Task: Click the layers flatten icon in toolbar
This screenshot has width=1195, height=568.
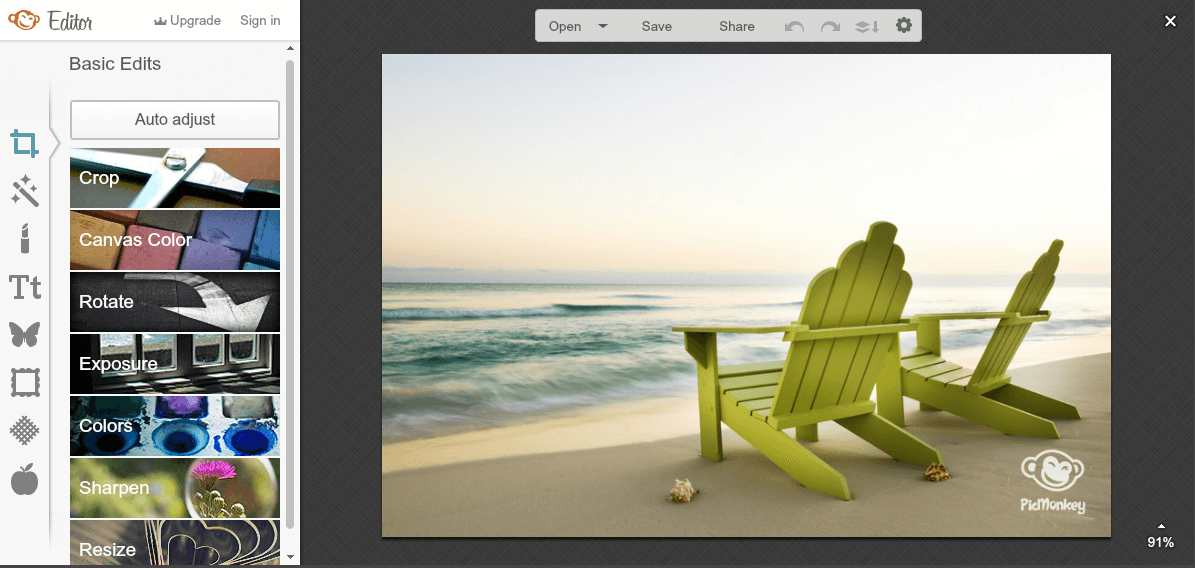Action: click(x=867, y=26)
